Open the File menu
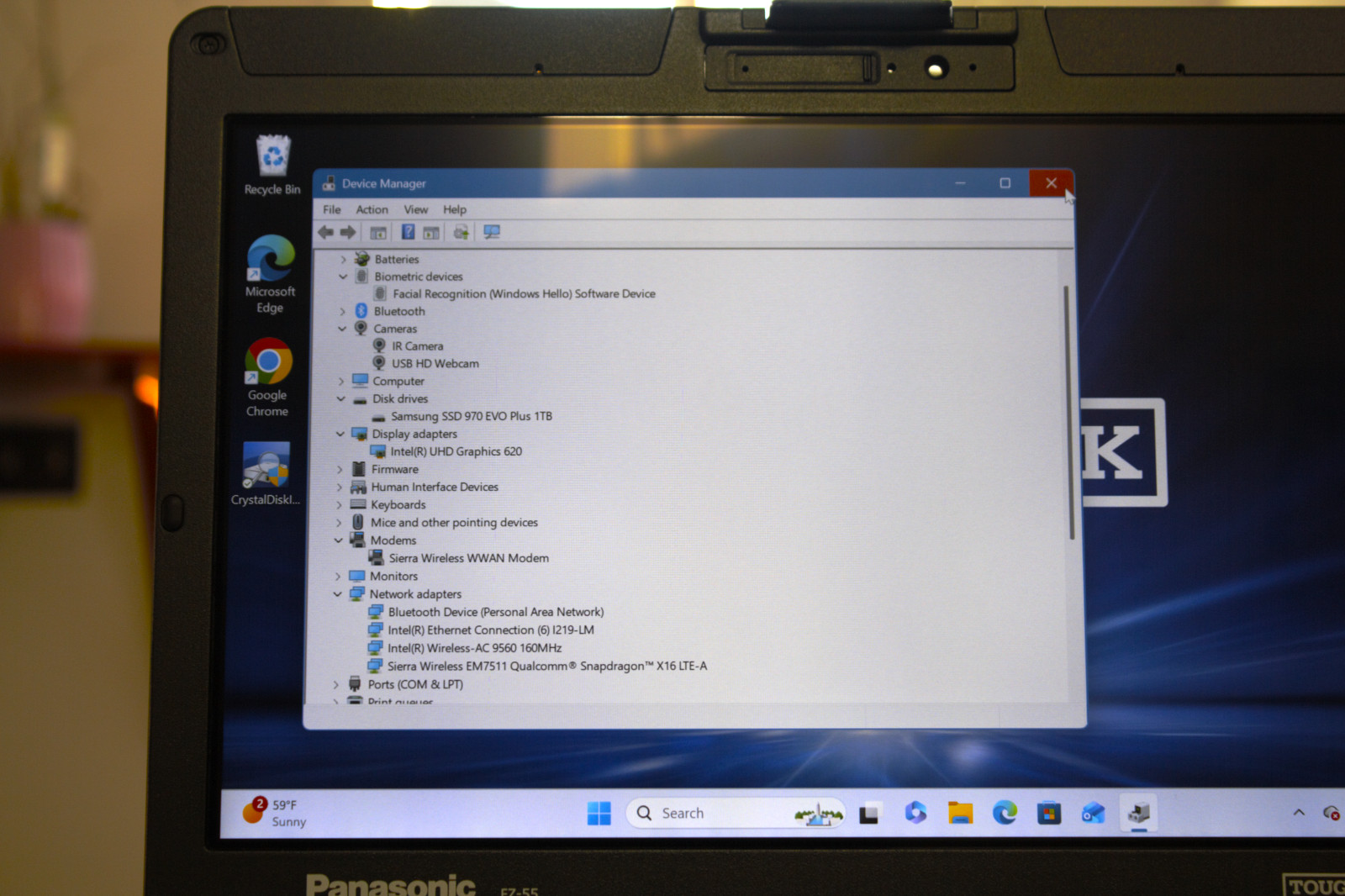Image resolution: width=1345 pixels, height=896 pixels. pyautogui.click(x=332, y=210)
